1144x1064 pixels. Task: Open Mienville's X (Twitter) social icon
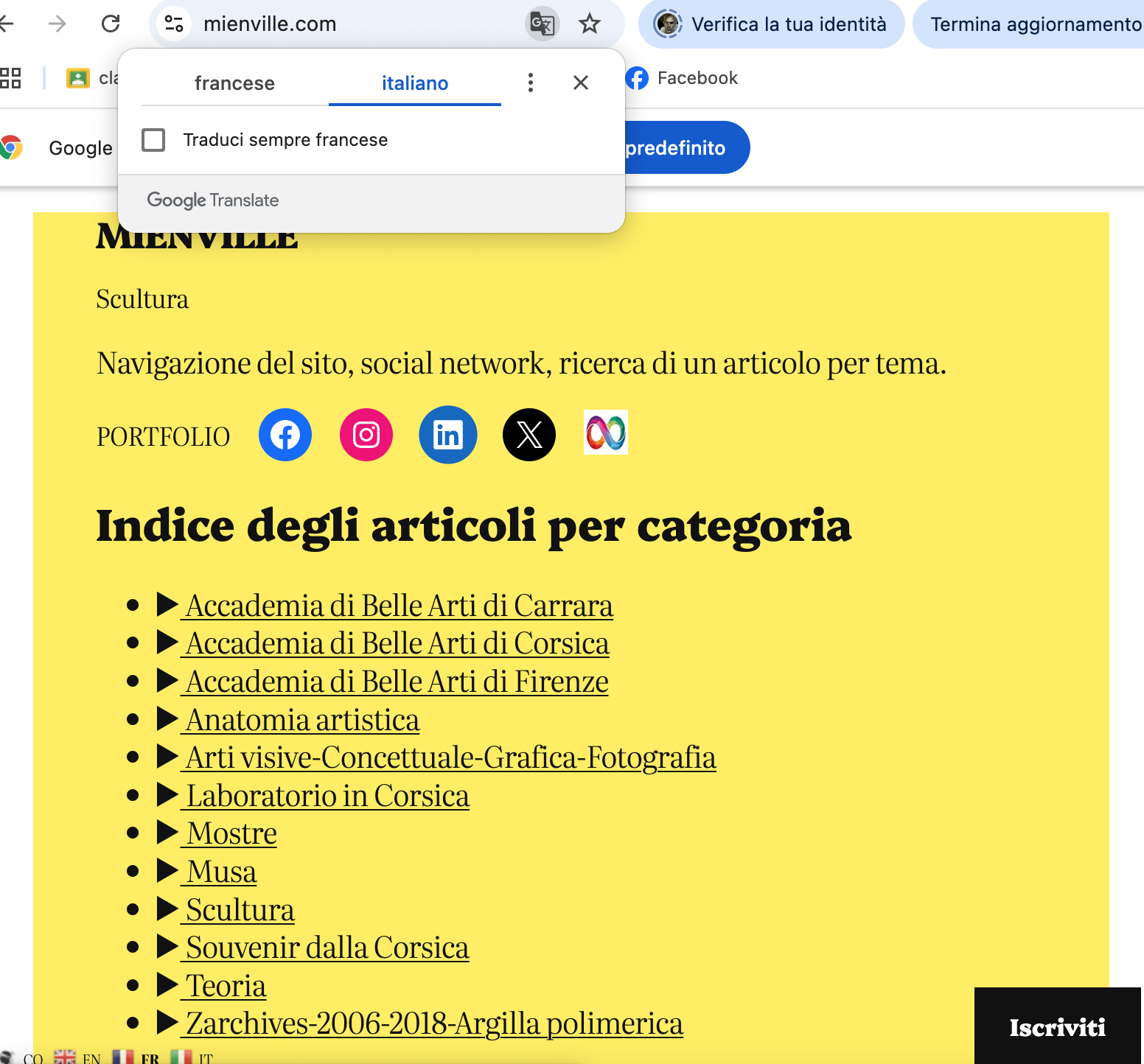(529, 435)
